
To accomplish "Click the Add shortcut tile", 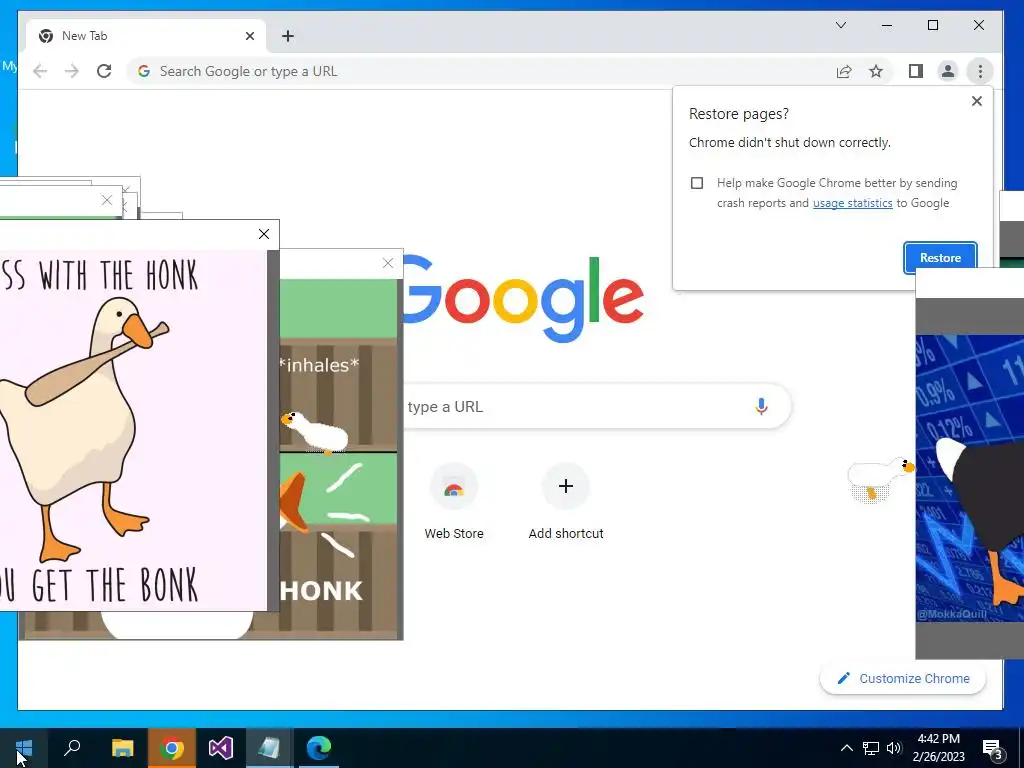I will coord(566,502).
